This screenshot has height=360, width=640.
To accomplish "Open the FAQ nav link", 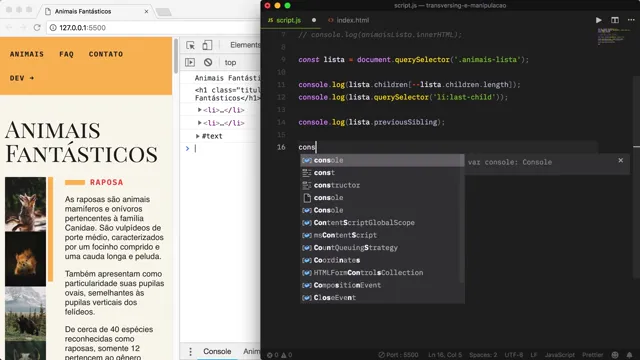I will [66, 54].
